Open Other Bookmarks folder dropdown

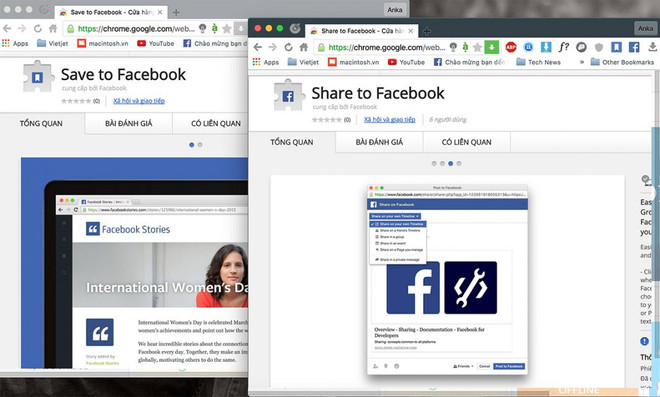622,62
